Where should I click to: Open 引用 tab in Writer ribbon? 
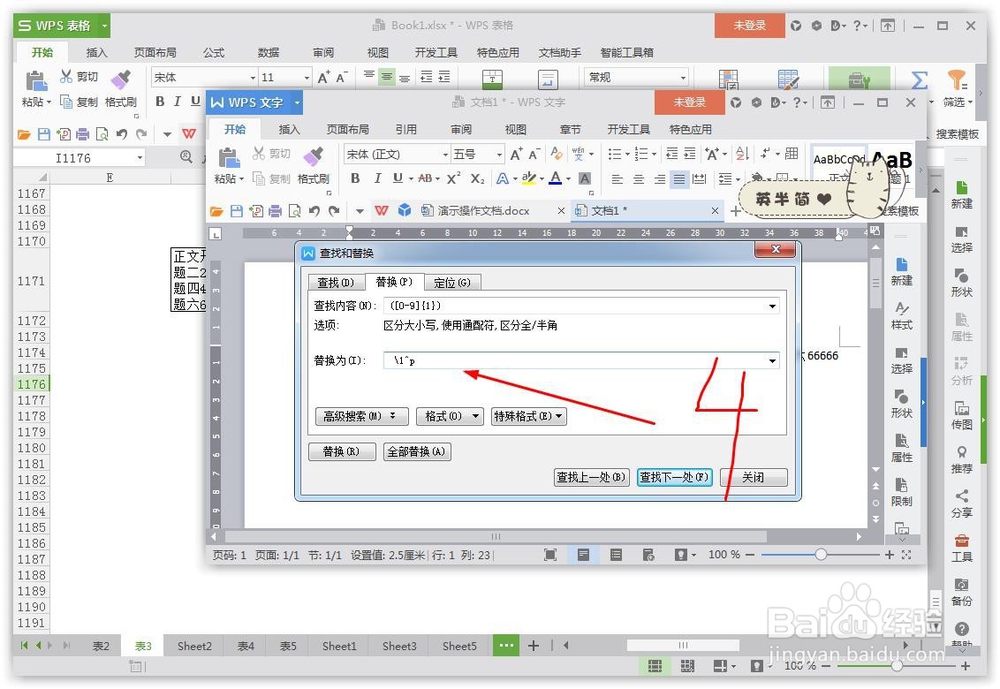pos(406,130)
